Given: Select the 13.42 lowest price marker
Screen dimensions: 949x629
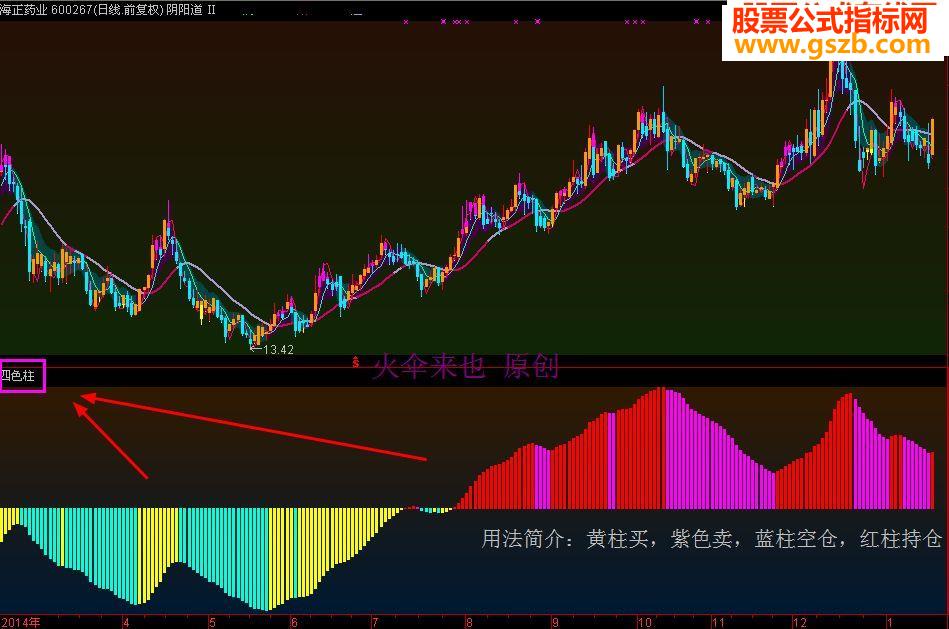Looking at the screenshot, I should point(272,349).
